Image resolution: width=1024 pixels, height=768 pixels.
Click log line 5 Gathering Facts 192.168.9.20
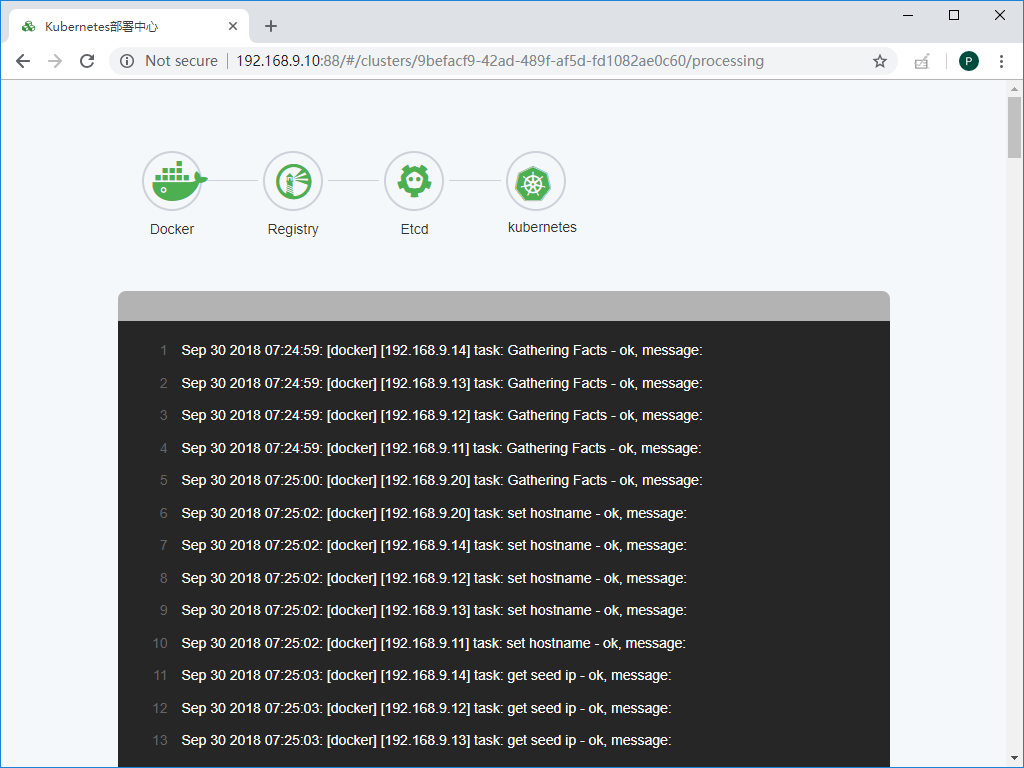[x=441, y=481]
